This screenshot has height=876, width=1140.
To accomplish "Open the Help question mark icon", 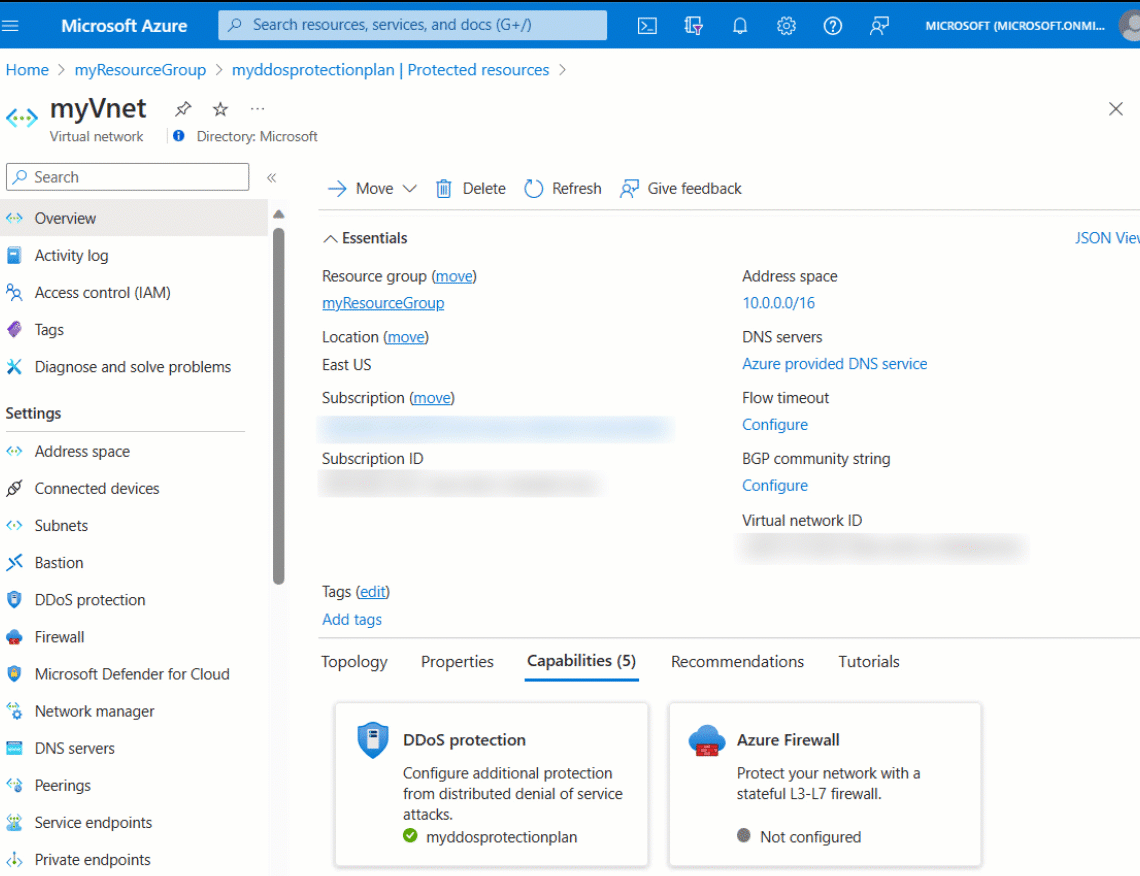I will (832, 25).
